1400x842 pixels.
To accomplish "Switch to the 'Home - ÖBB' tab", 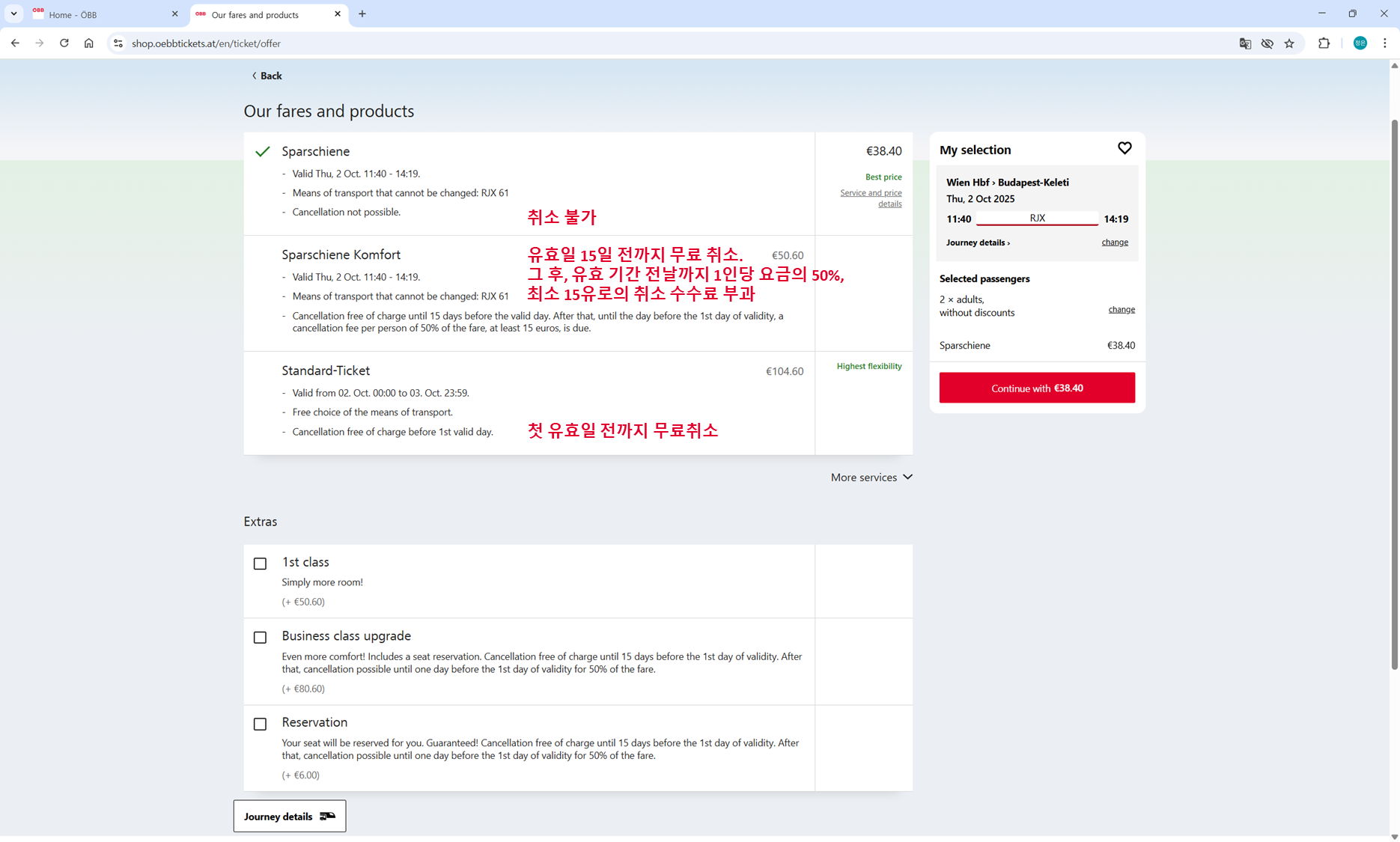I will (106, 14).
